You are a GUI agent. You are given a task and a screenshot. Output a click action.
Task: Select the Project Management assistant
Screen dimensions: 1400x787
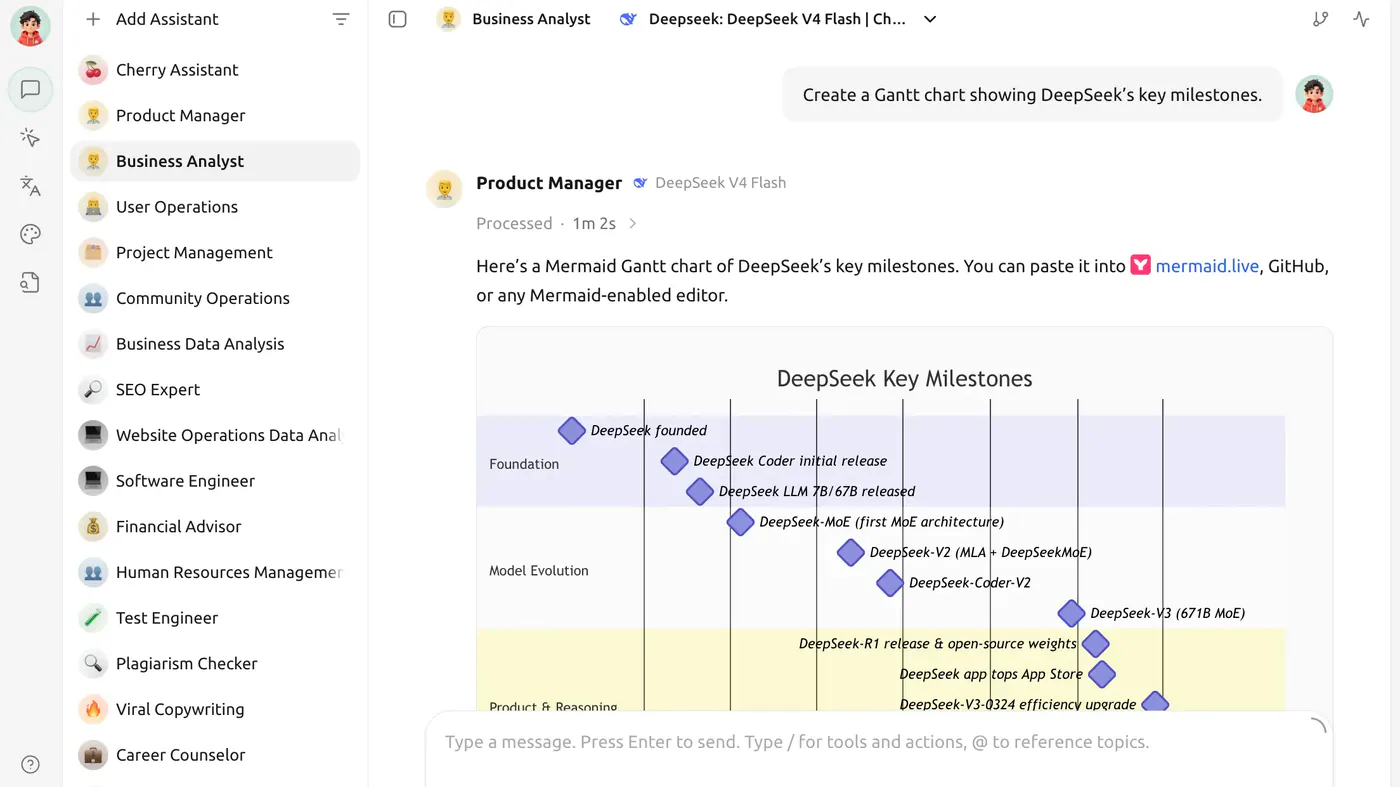point(215,253)
